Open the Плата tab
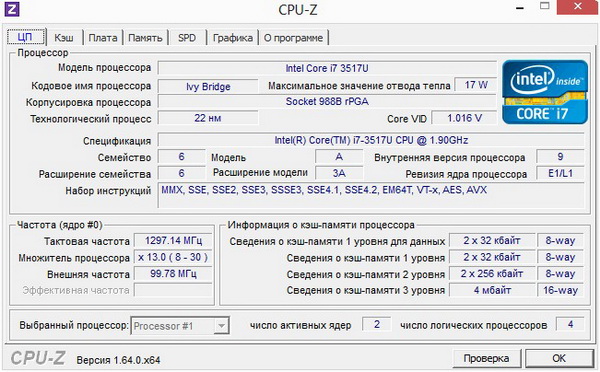600x372 pixels. 103,38
